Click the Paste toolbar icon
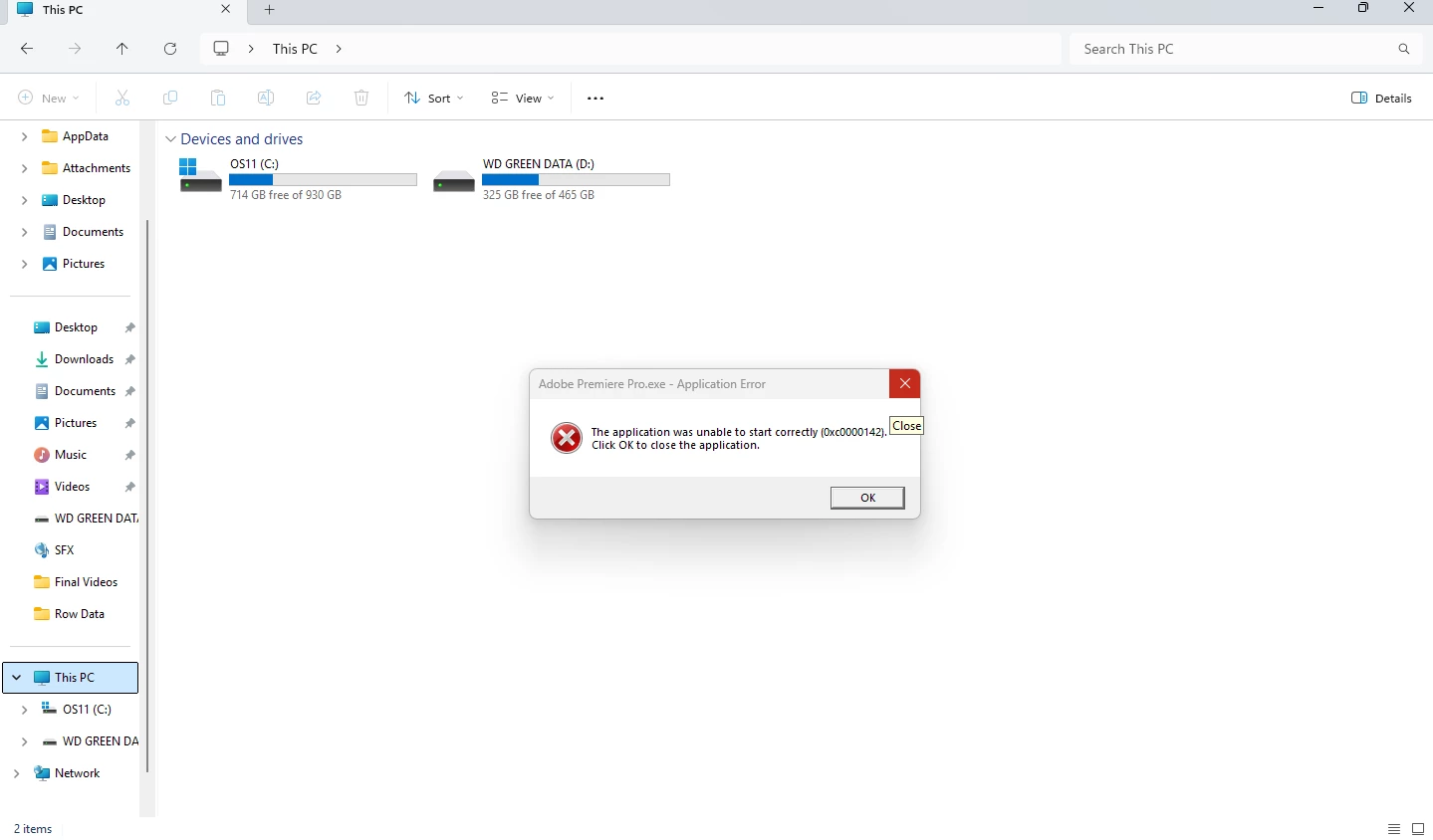Screen dimensions: 1433x840 pos(218,98)
